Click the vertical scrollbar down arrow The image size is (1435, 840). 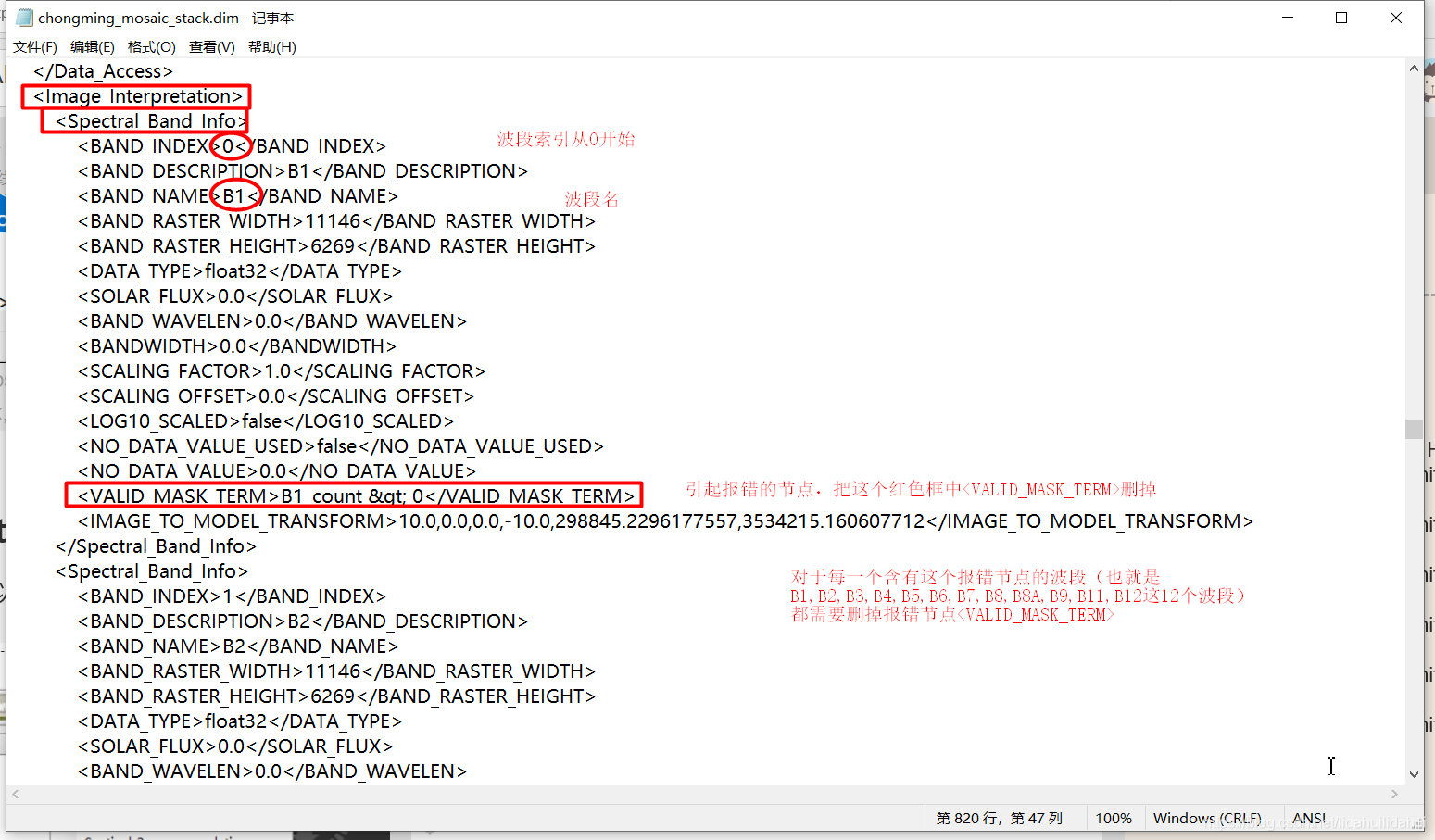tap(1414, 774)
